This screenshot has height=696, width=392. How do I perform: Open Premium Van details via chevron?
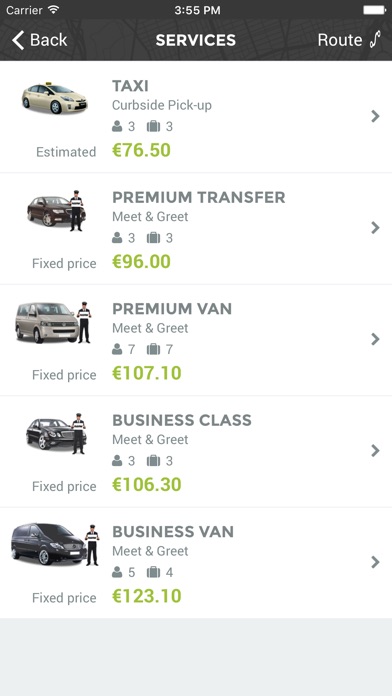tap(376, 339)
